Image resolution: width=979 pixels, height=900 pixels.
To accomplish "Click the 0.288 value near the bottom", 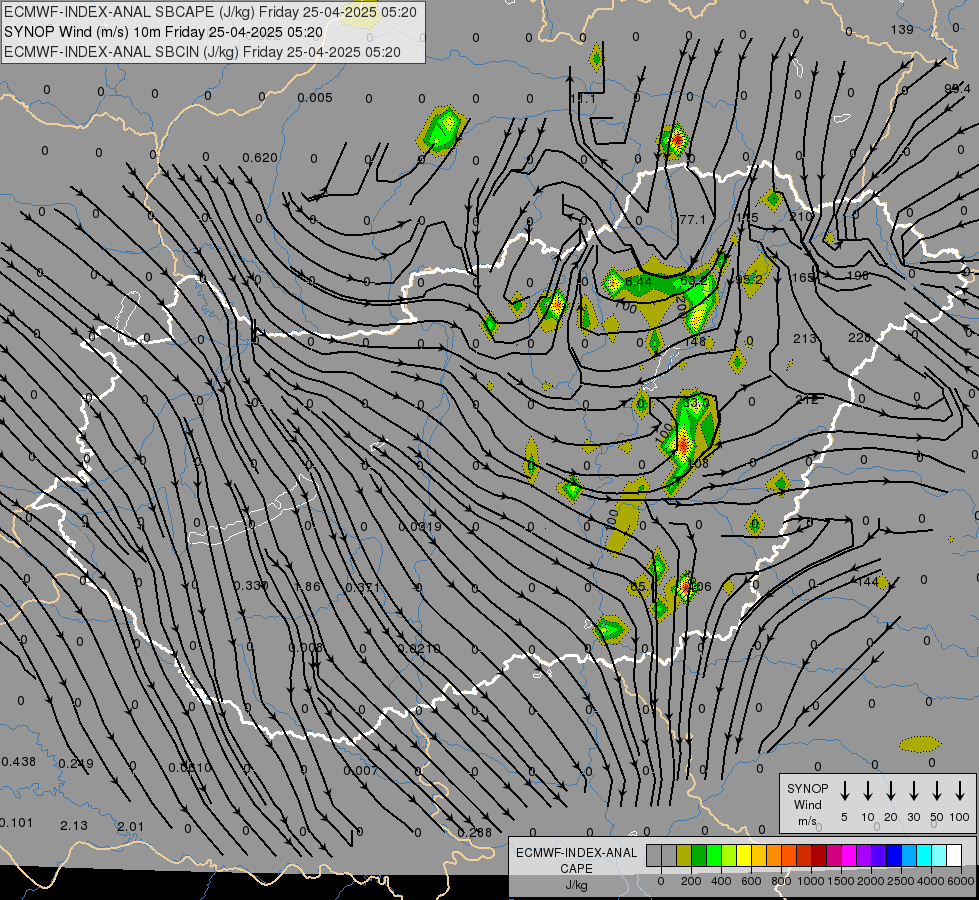I will tap(475, 833).
